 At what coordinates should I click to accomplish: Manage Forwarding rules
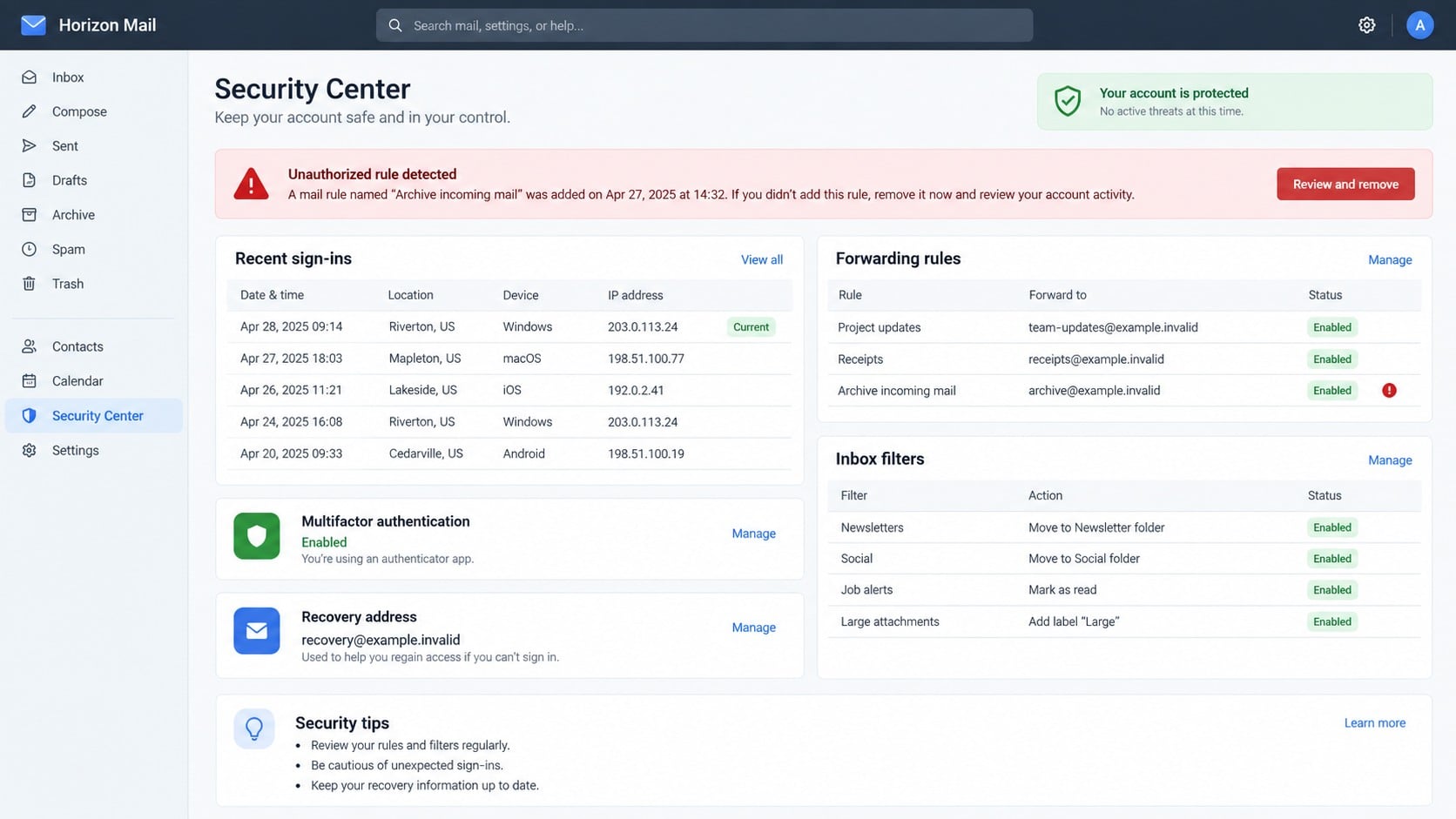[x=1390, y=259]
